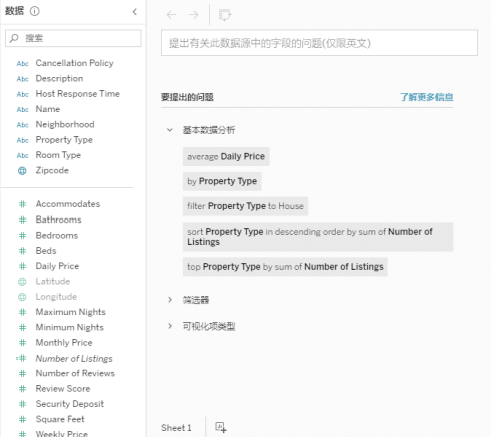Choose 'filter Property Type to House' suggestion

pyautogui.click(x=245, y=206)
